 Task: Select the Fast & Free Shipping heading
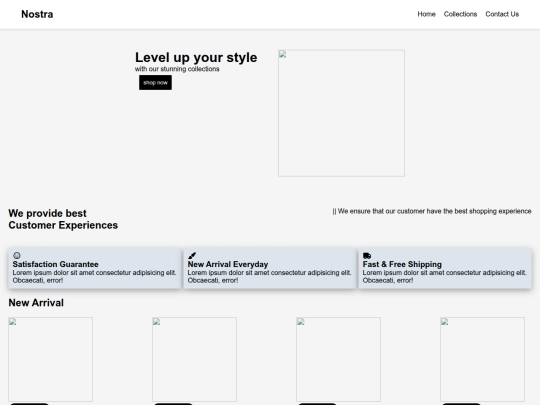pos(402,264)
